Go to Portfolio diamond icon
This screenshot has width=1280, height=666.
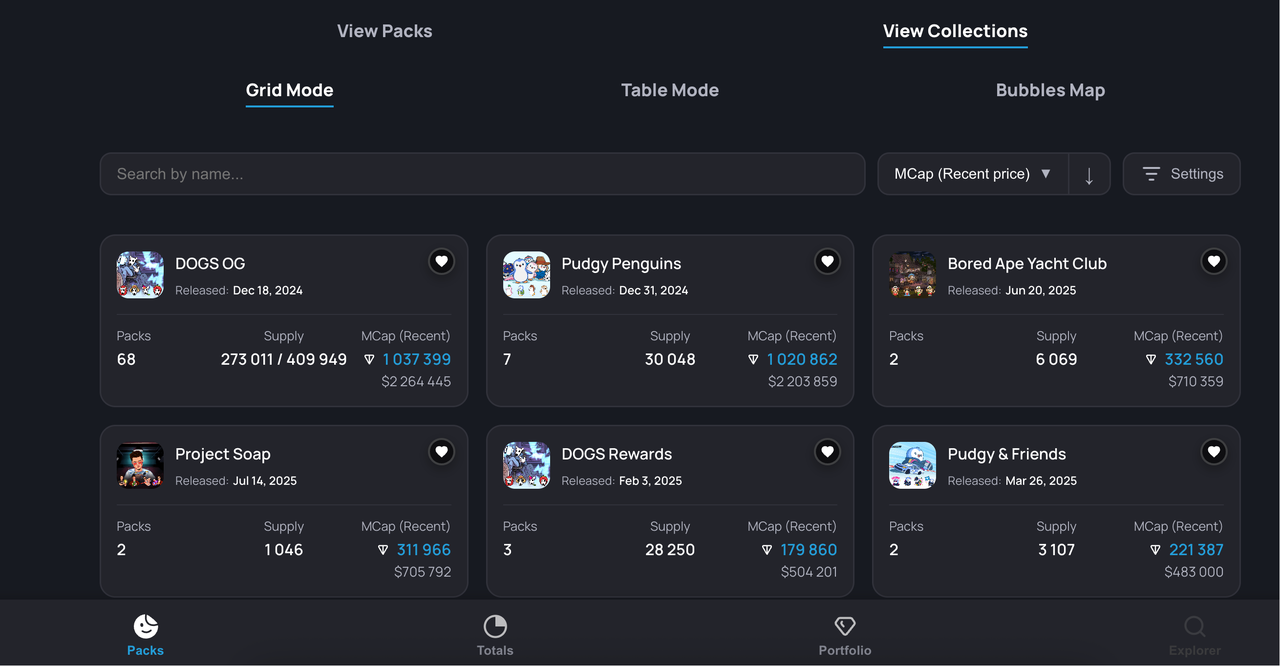click(x=845, y=627)
